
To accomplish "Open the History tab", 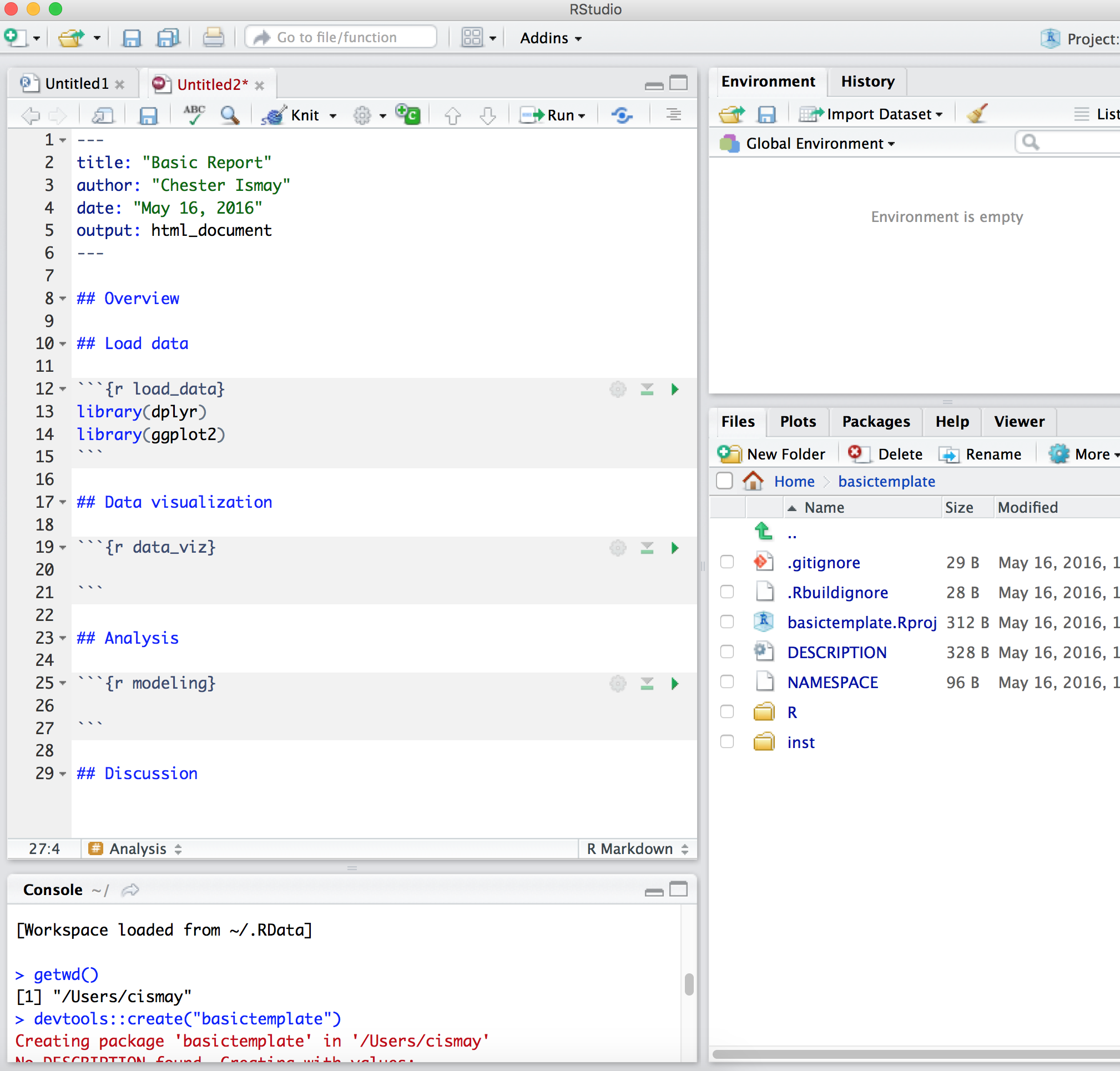I will (x=867, y=82).
